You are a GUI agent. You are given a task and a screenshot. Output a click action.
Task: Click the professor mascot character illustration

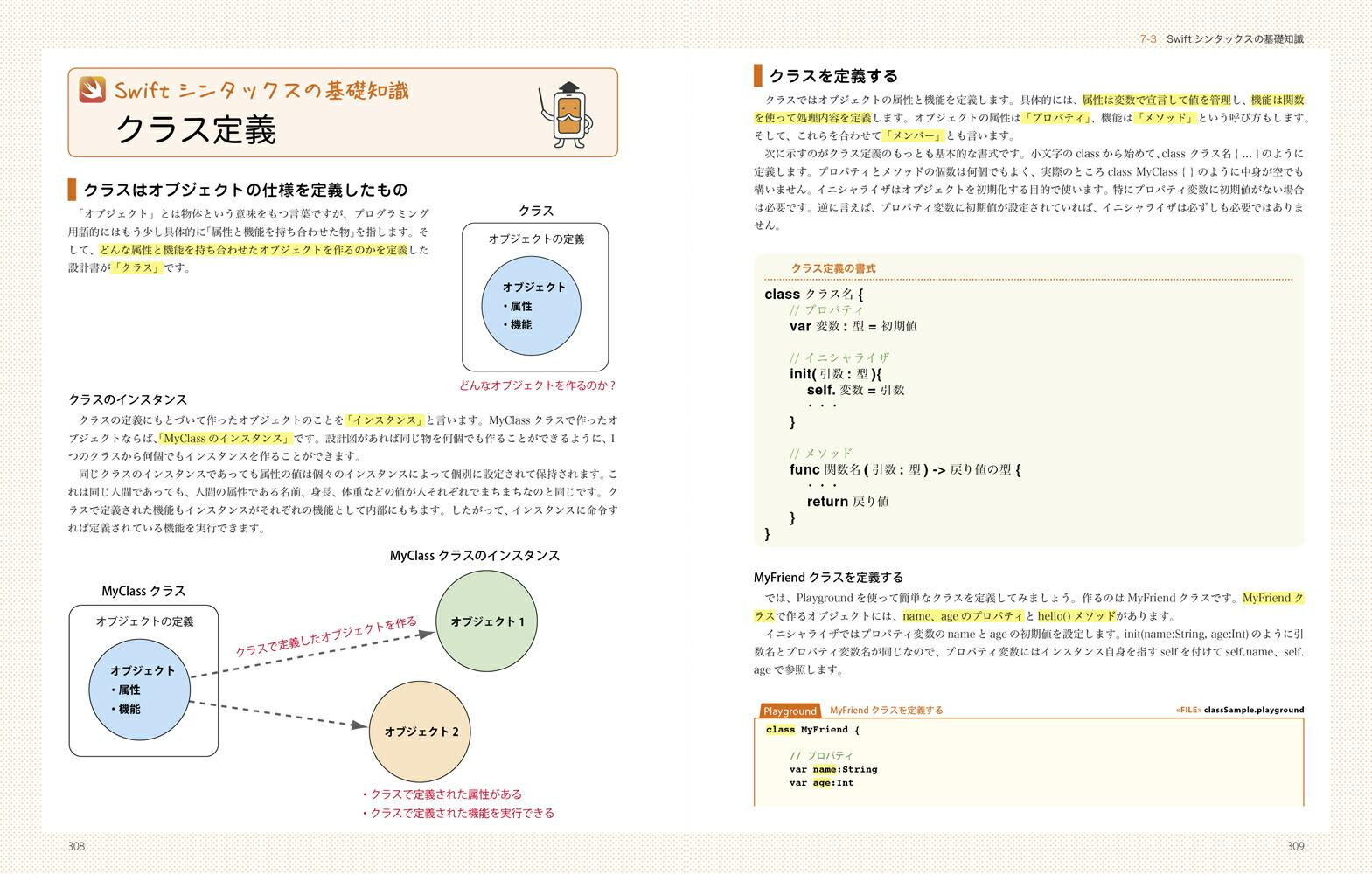(x=565, y=114)
